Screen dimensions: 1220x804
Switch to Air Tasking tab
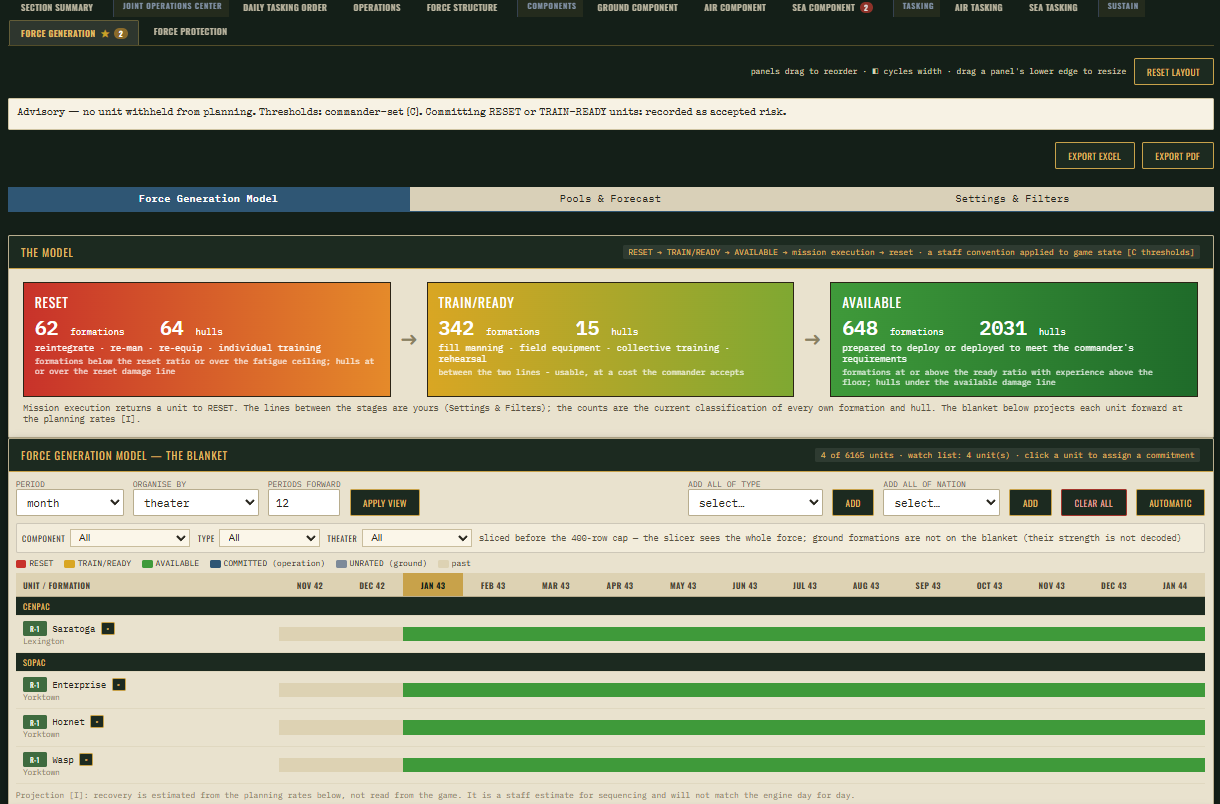(979, 8)
